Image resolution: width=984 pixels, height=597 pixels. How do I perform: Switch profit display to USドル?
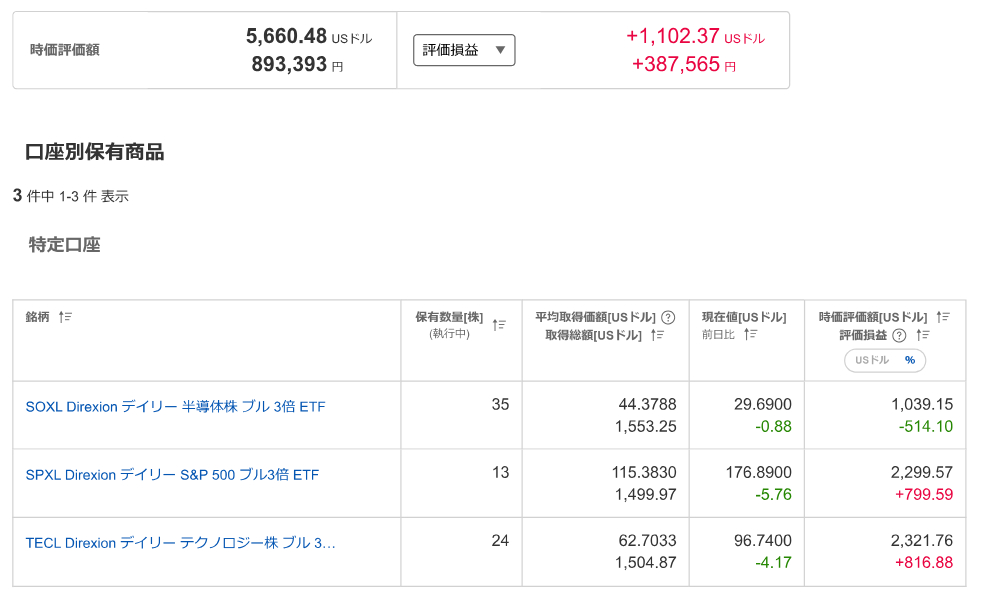[872, 360]
